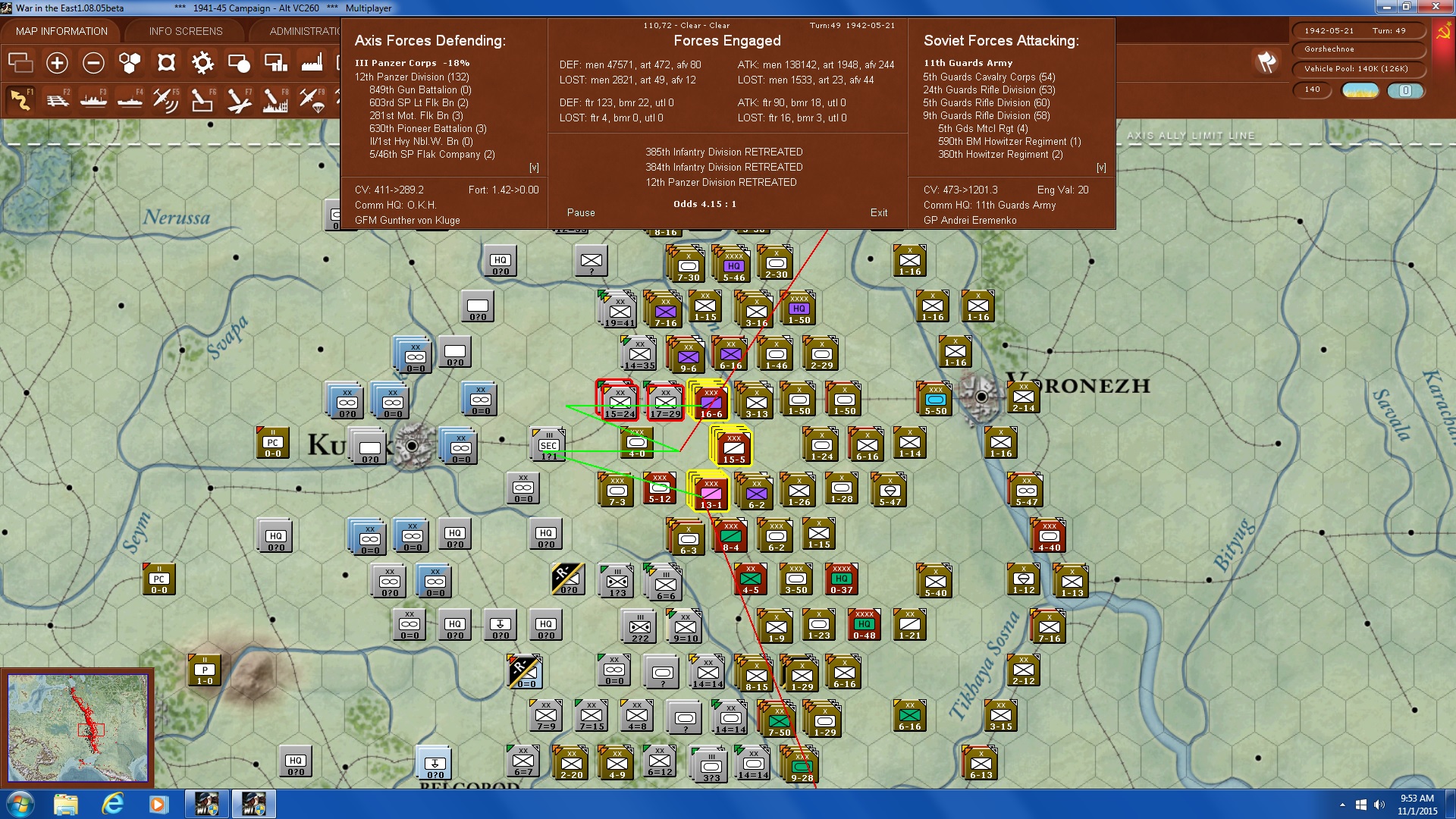1456x819 pixels.
Task: Pause the combat resolution display
Action: point(580,213)
